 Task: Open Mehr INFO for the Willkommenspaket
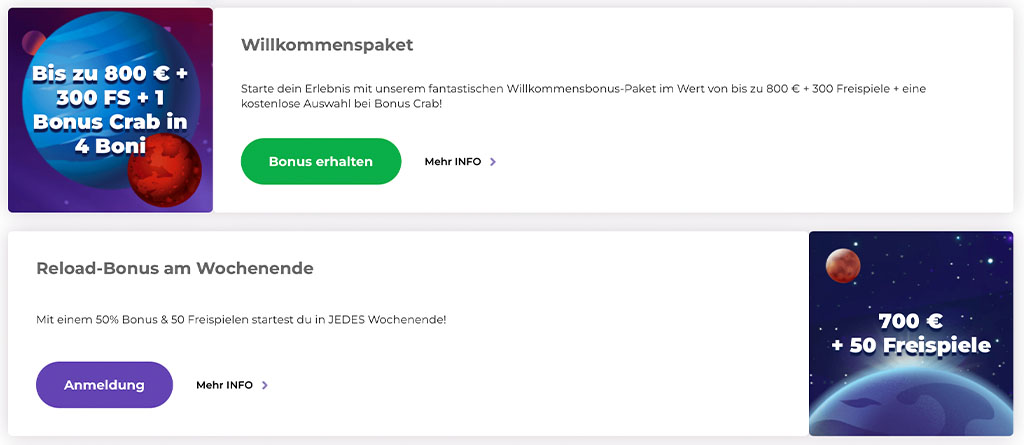(x=453, y=161)
